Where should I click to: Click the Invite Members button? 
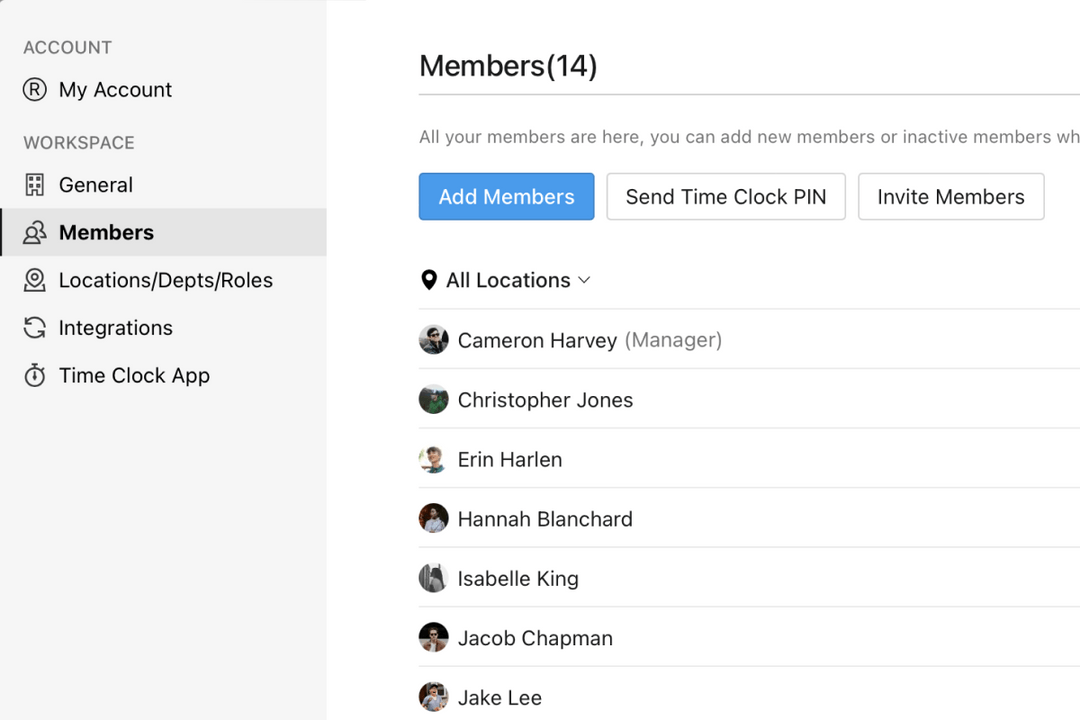pyautogui.click(x=950, y=196)
